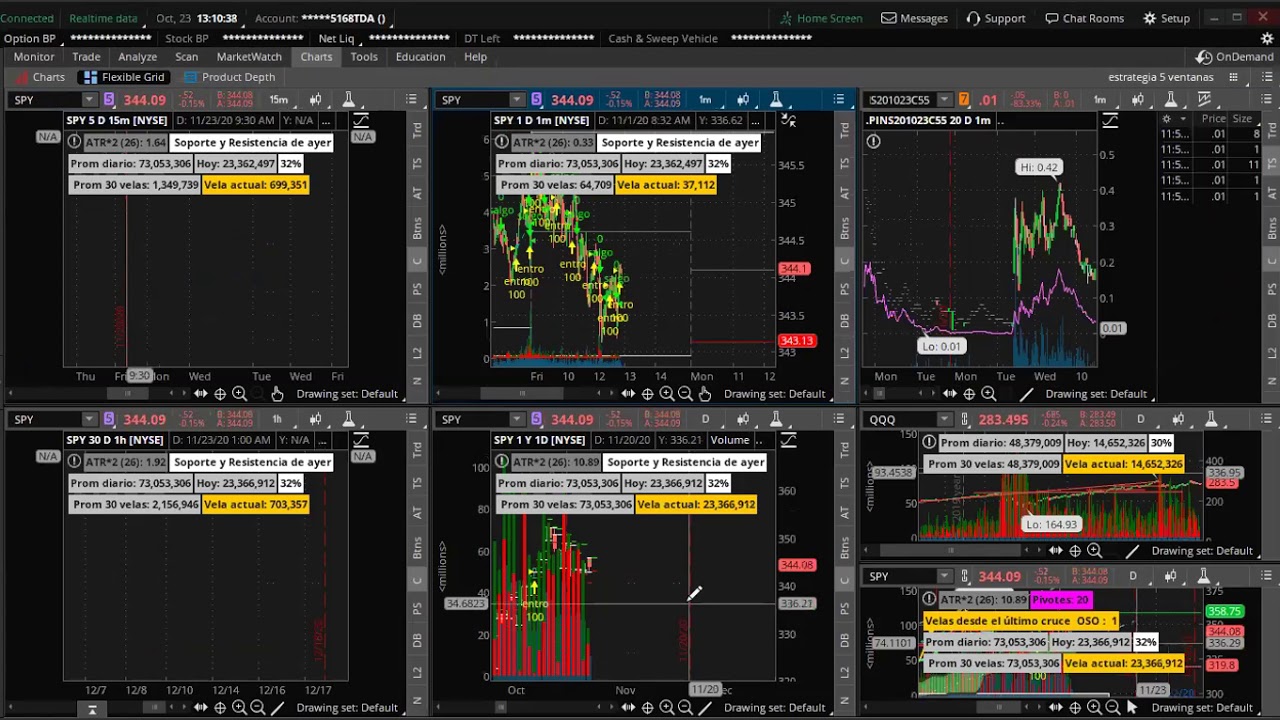Select drawing pencil under PINS option chart
1280x720 pixels.
click(1027, 394)
